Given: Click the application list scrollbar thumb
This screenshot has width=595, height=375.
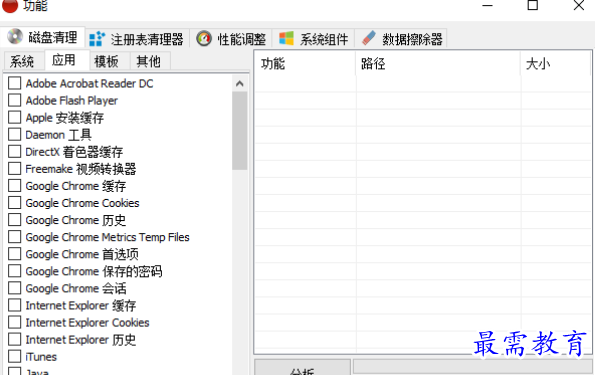Looking at the screenshot, I should pos(239,131).
